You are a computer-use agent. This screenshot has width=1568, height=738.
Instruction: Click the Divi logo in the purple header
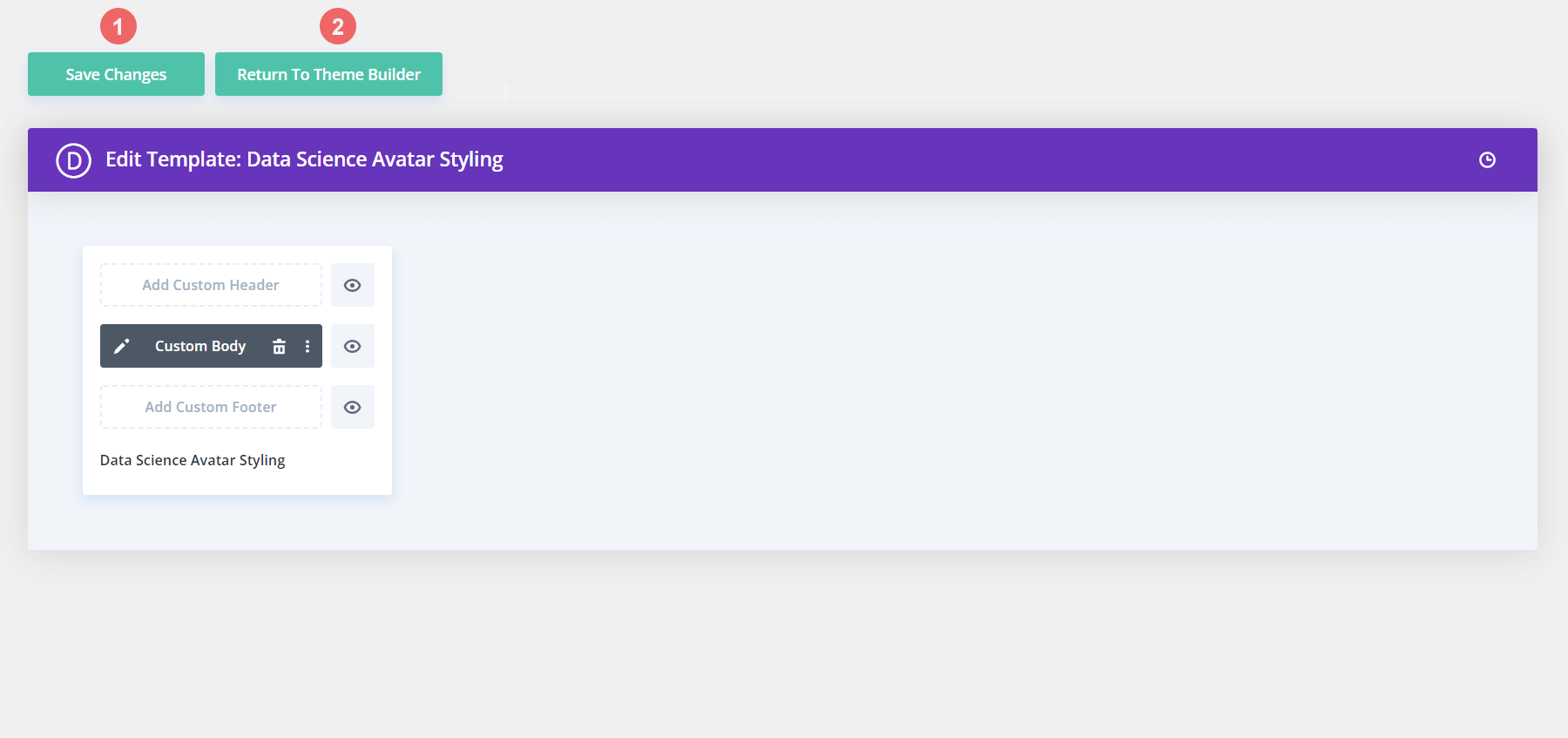[x=73, y=159]
